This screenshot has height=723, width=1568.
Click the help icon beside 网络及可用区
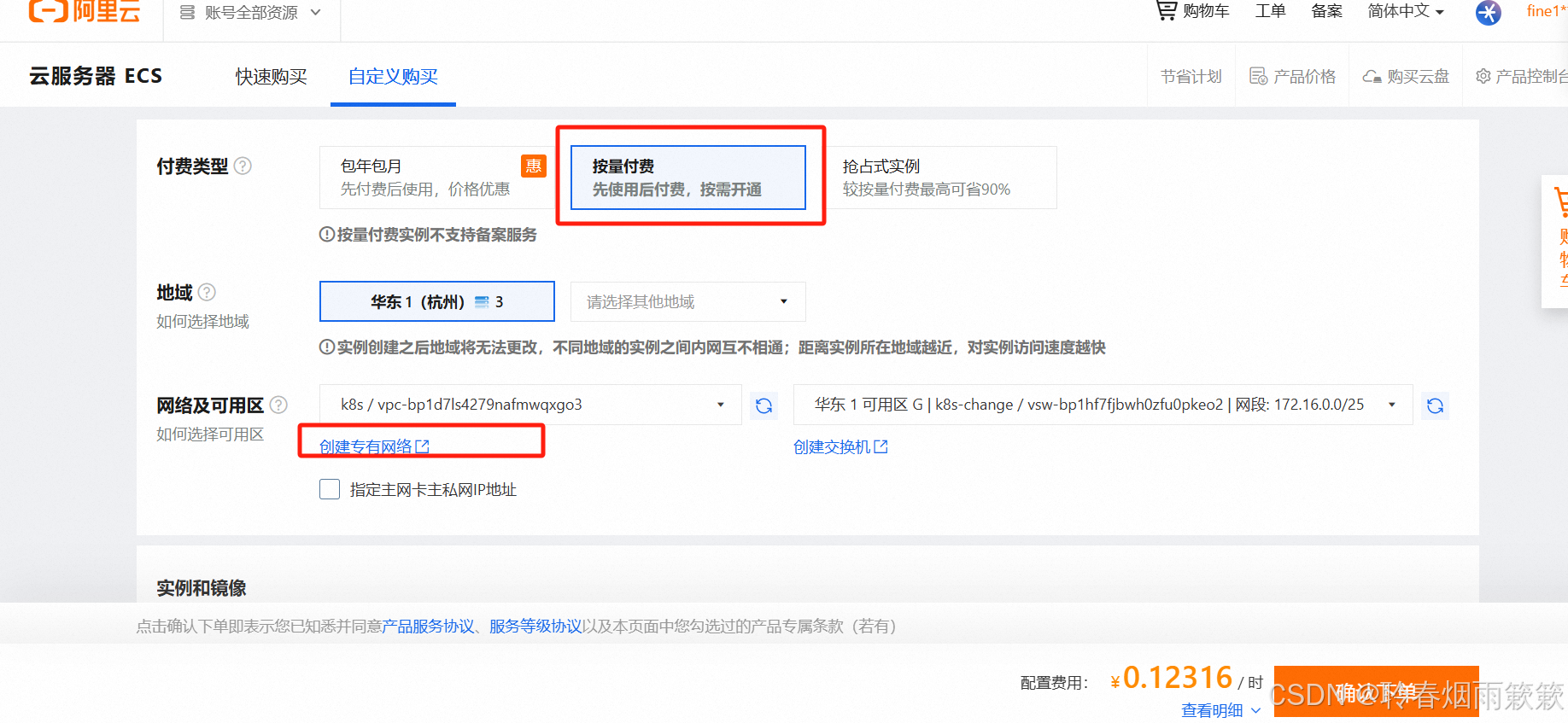point(278,405)
